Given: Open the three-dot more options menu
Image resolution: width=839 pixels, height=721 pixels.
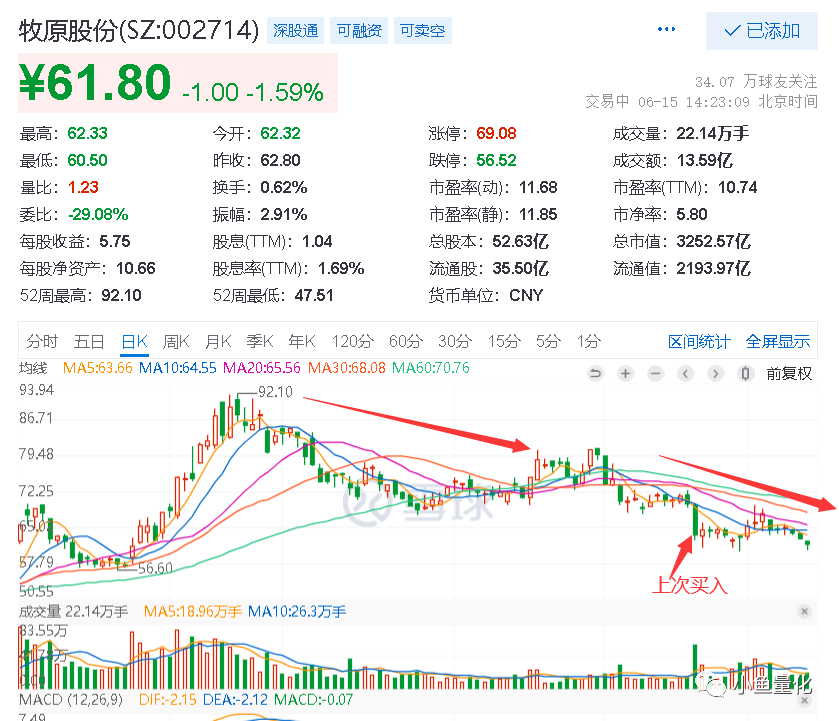Looking at the screenshot, I should tap(666, 29).
